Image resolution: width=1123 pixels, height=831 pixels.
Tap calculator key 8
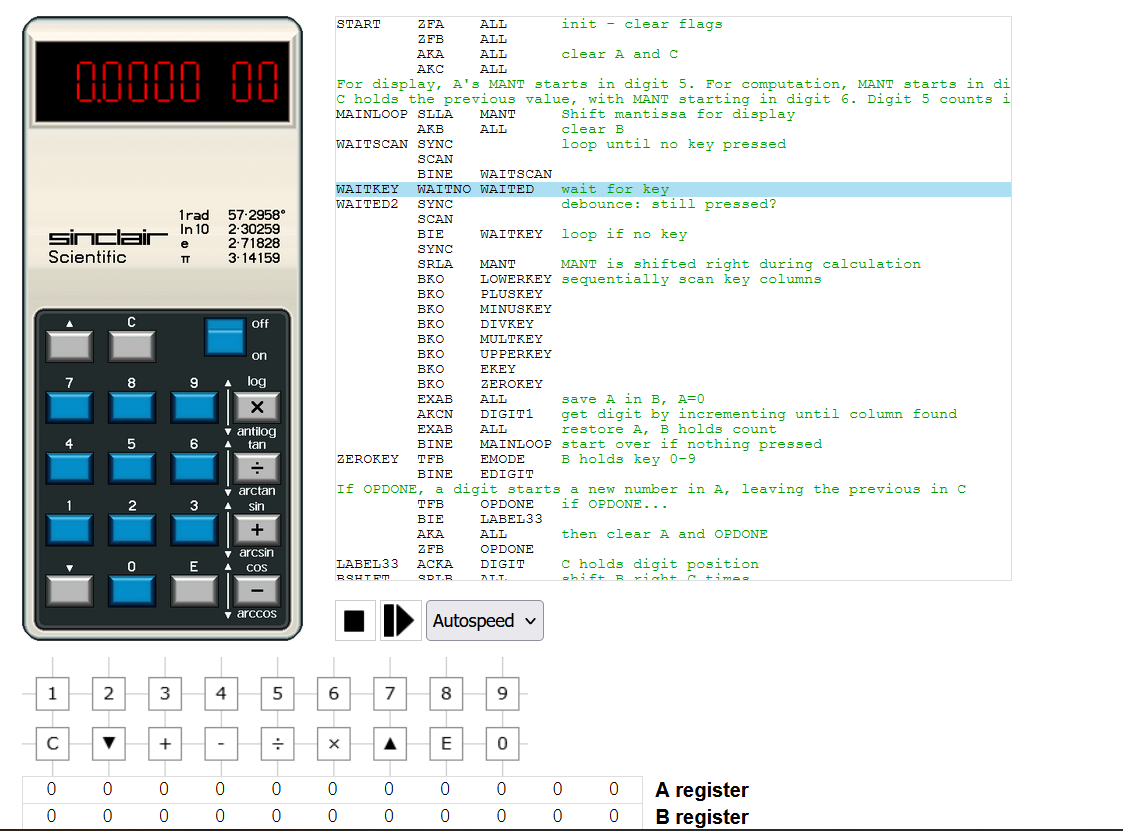pyautogui.click(x=132, y=407)
